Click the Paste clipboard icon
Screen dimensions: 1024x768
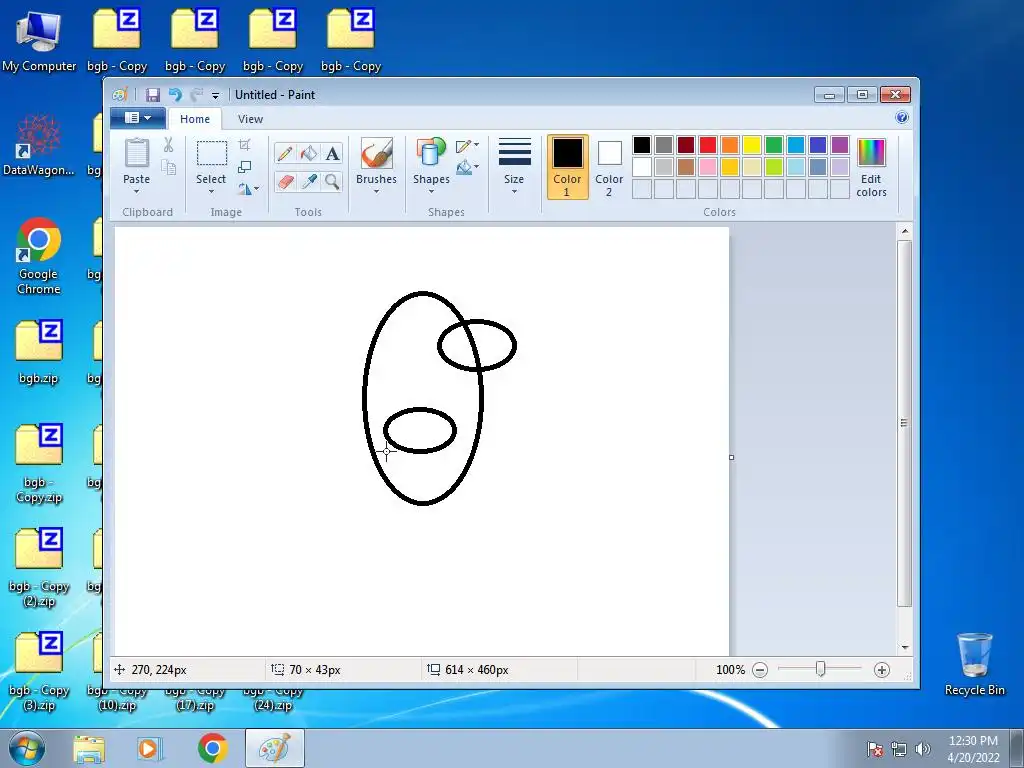point(136,153)
